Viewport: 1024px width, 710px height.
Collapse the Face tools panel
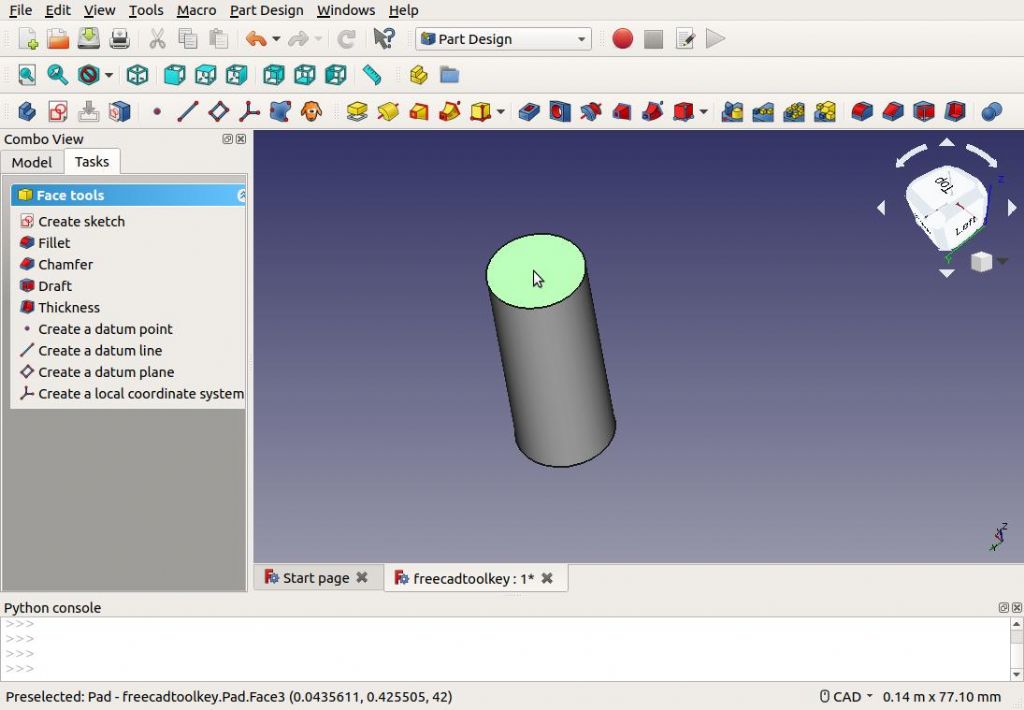pos(241,195)
